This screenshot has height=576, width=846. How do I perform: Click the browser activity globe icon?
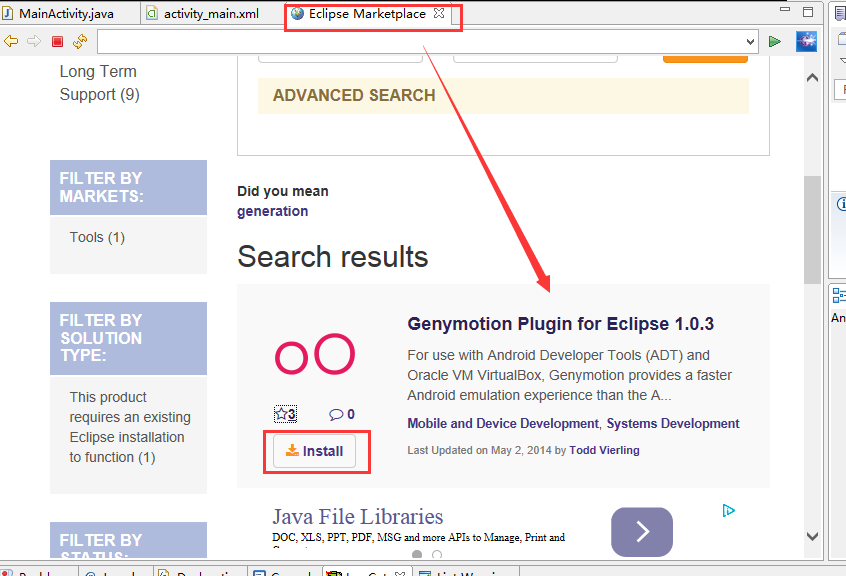[x=806, y=42]
